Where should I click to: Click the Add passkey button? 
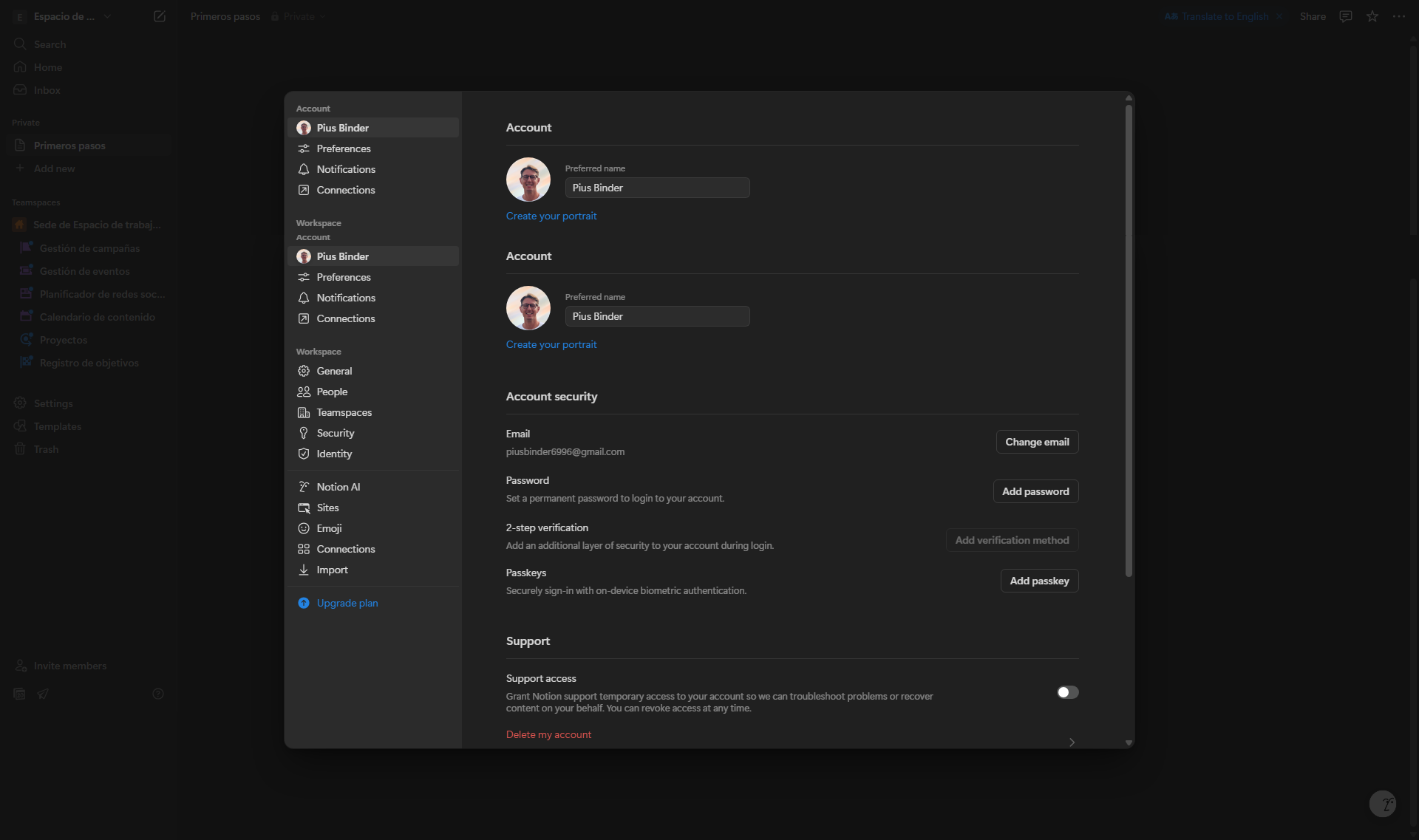click(x=1039, y=581)
